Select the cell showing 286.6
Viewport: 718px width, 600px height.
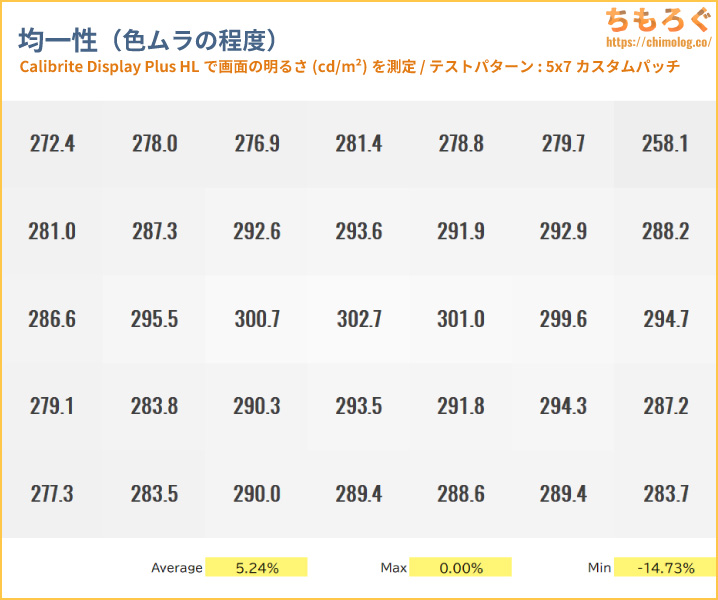[x=52, y=320]
